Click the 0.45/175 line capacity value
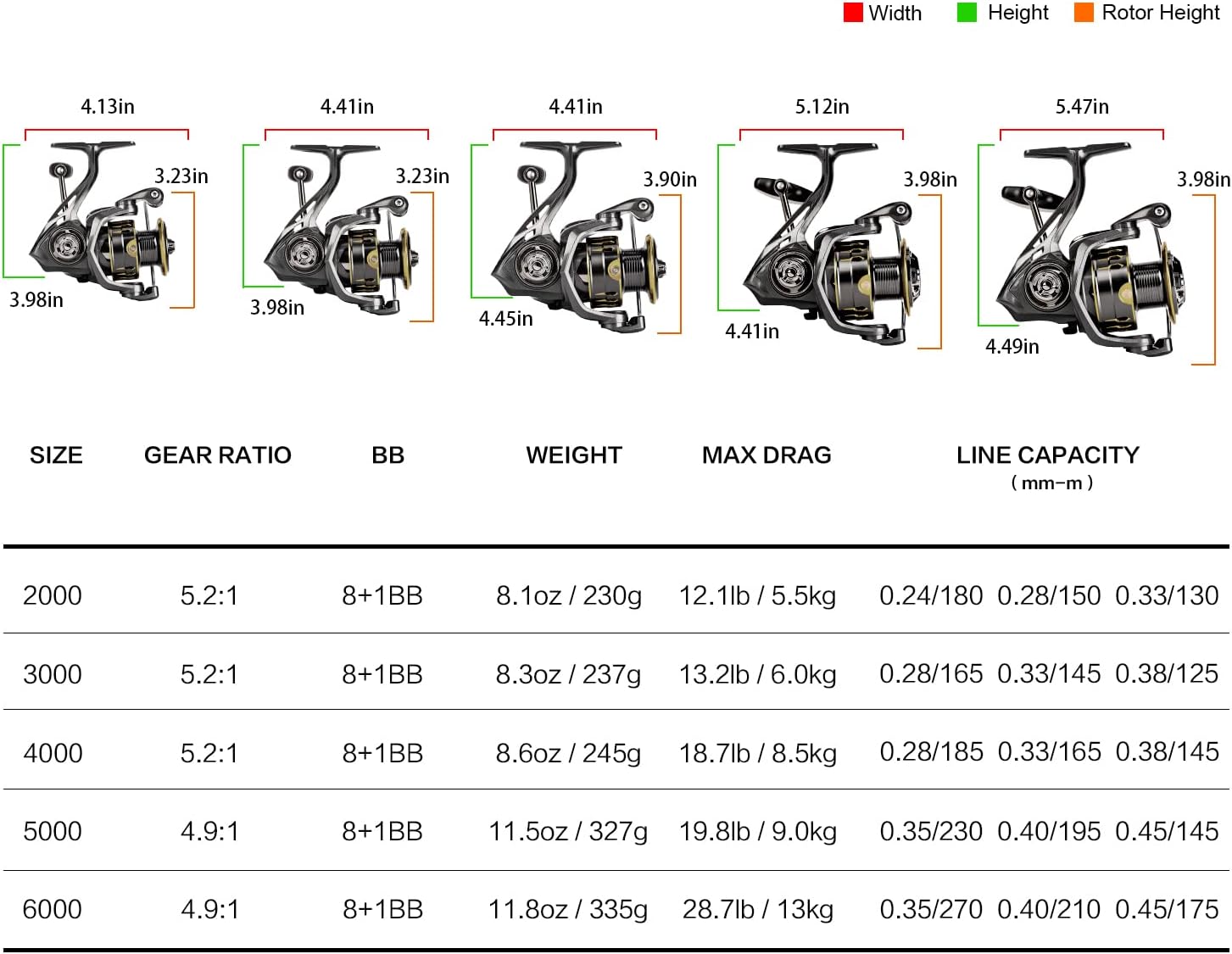The width and height of the screenshot is (1232, 954). point(1167,910)
